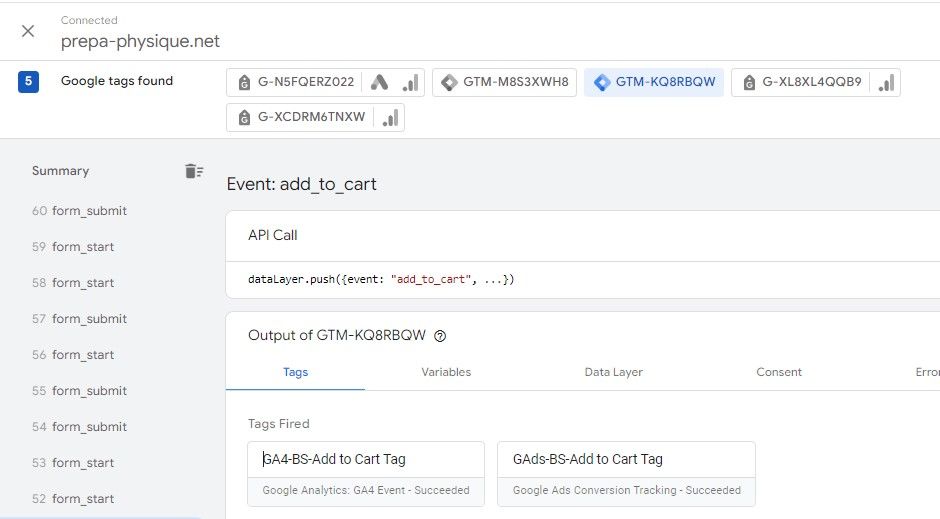Image resolution: width=940 pixels, height=519 pixels.
Task: Click the analytics bars icon on G-XCDRM6TNXW
Action: [x=390, y=118]
